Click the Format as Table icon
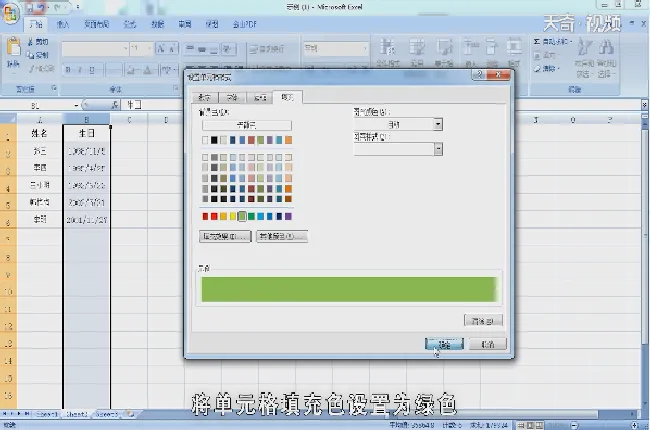Screen dimensions: 650x430 coord(417,47)
